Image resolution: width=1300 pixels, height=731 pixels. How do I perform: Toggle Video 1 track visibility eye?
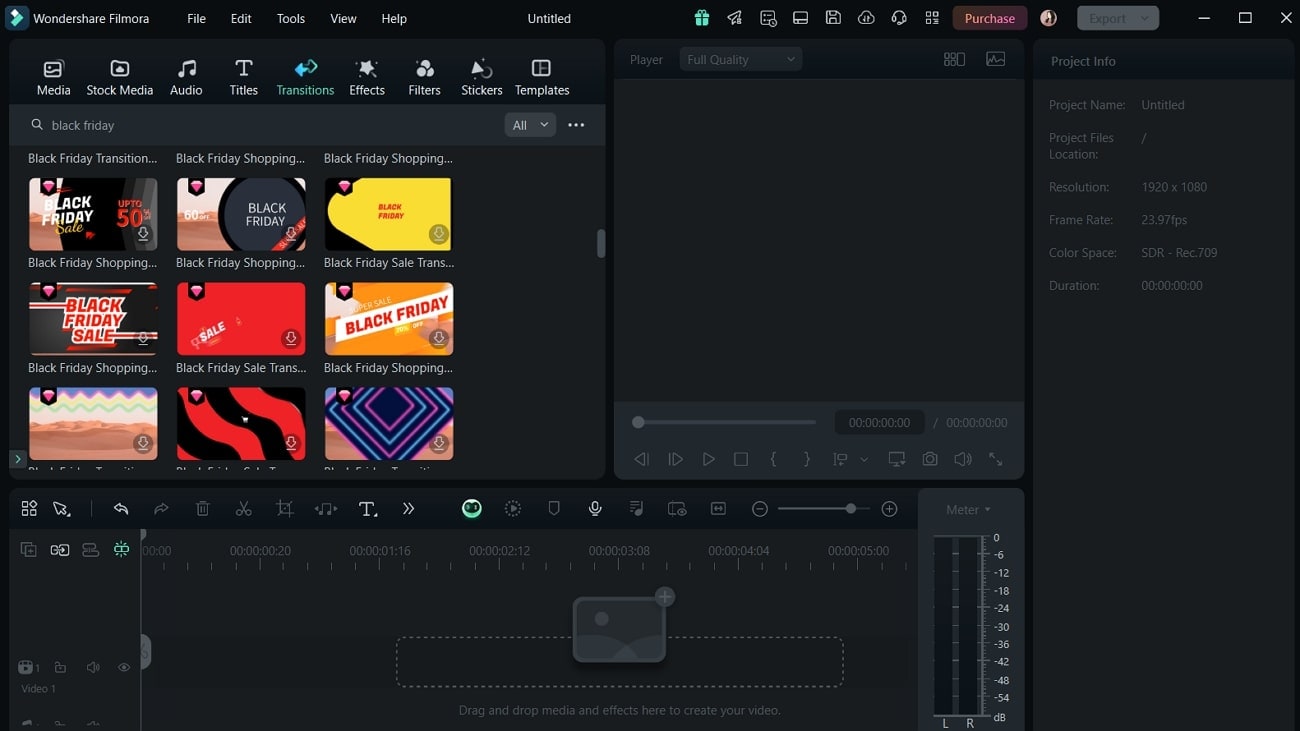[124, 667]
